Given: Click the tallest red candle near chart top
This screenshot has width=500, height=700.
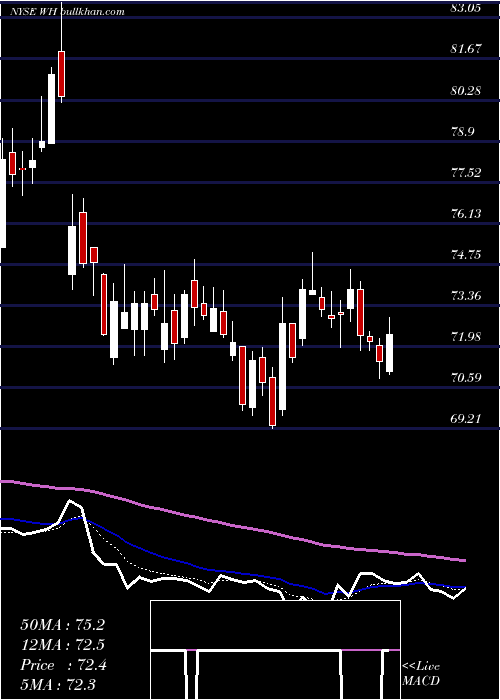Looking at the screenshot, I should click(x=61, y=74).
